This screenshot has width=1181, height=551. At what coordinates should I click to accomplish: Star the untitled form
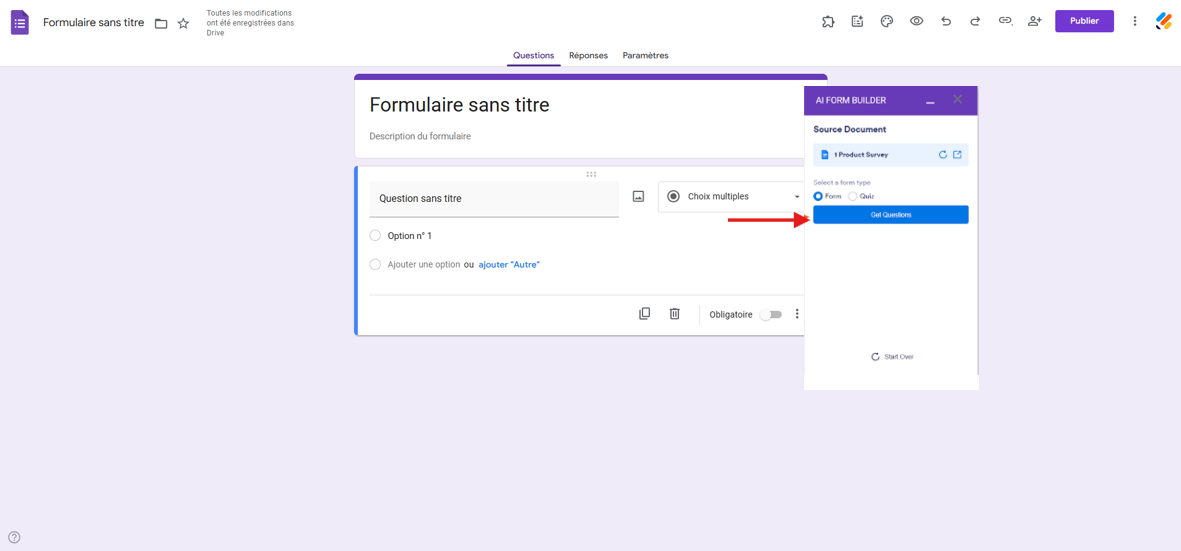pos(183,23)
